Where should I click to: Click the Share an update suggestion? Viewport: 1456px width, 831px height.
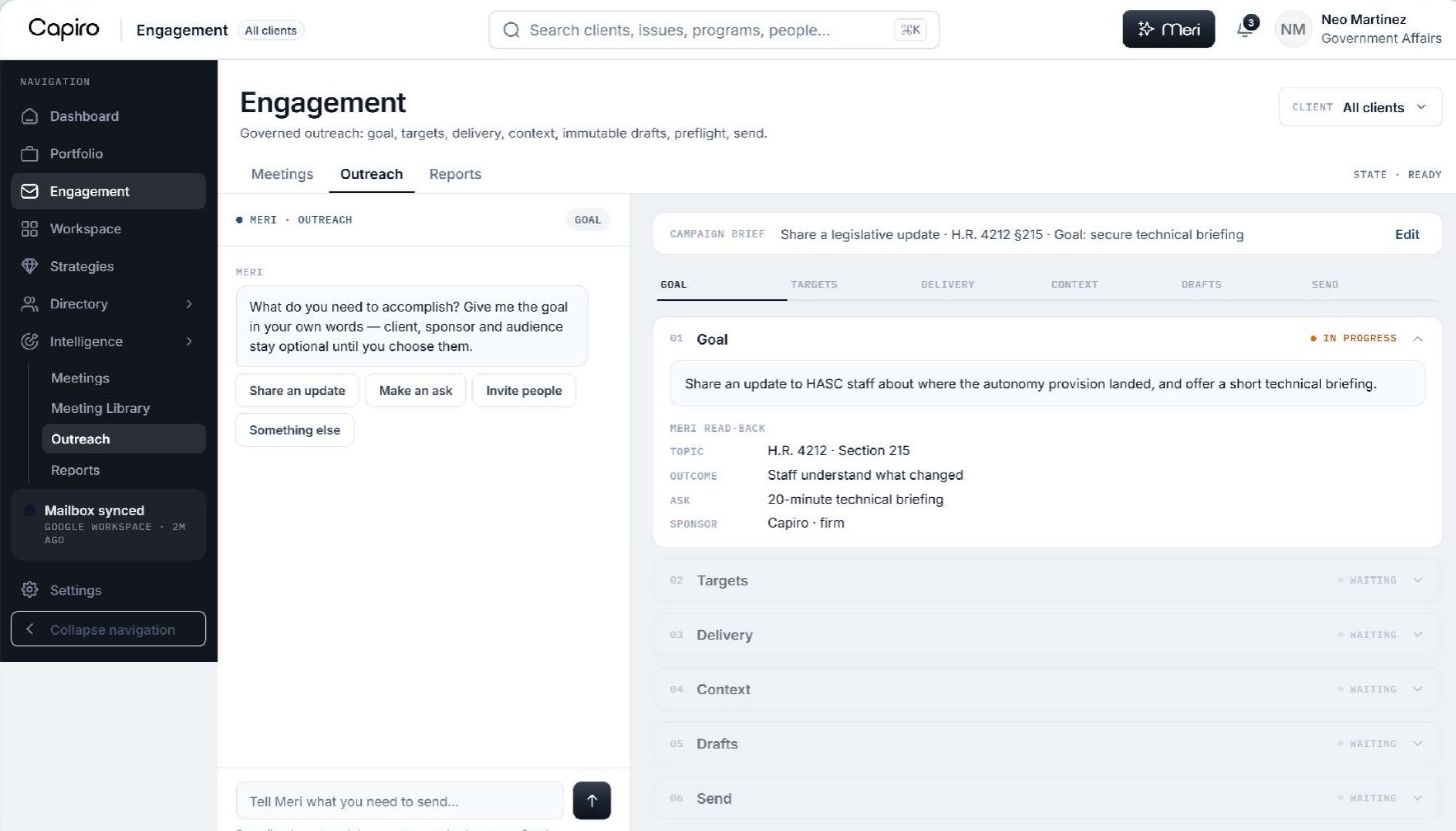pyautogui.click(x=297, y=391)
